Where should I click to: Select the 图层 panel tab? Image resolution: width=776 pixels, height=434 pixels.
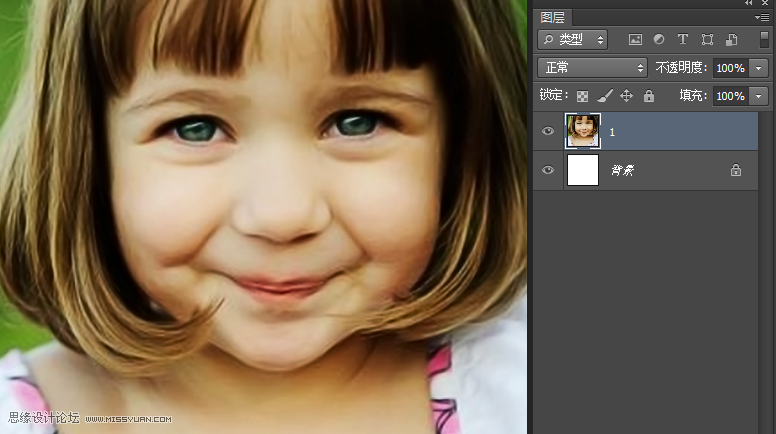point(553,18)
